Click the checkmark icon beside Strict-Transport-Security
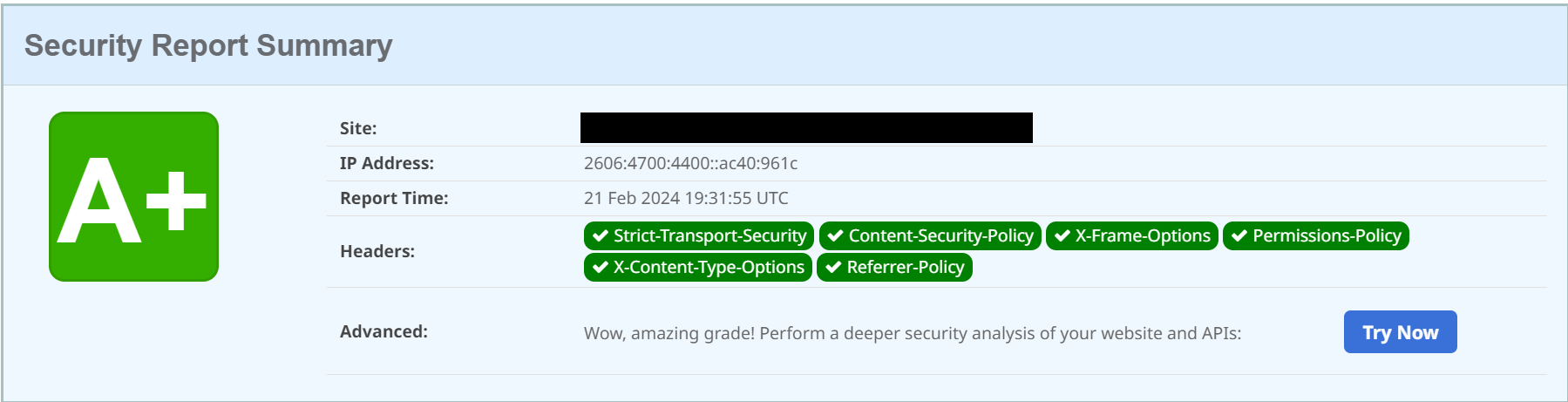The image size is (1568, 402). 600,235
